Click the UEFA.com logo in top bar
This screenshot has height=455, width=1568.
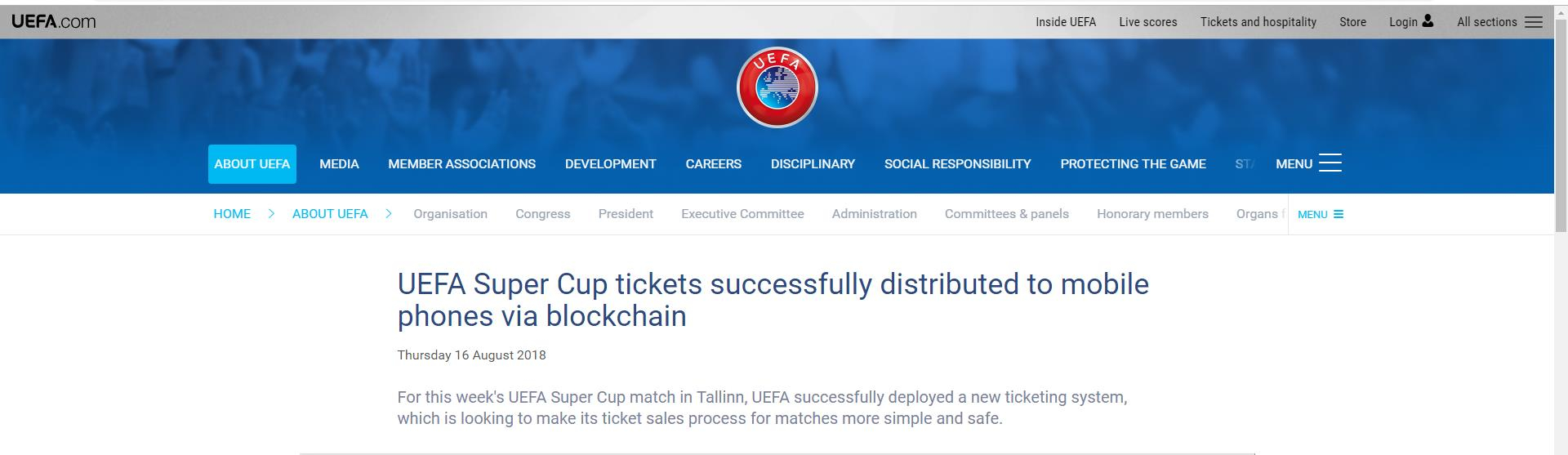(54, 22)
